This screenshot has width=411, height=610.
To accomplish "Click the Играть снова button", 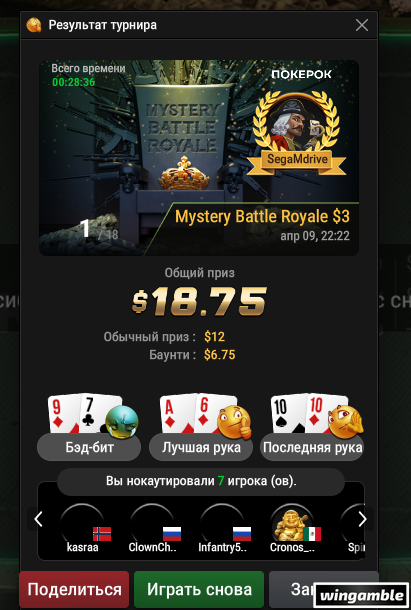I will click(199, 589).
